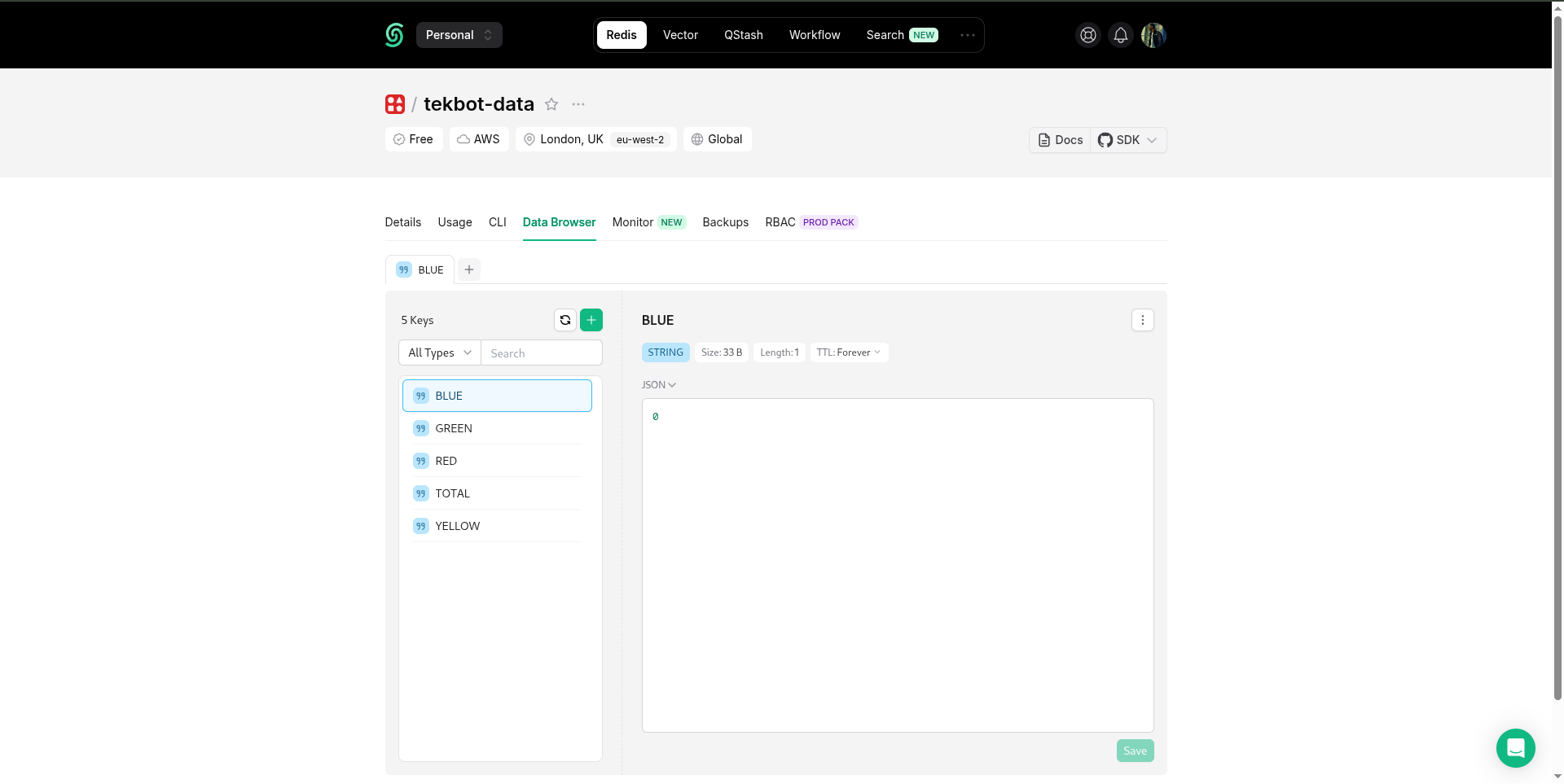
Task: Switch to the Details tab
Action: tap(403, 222)
